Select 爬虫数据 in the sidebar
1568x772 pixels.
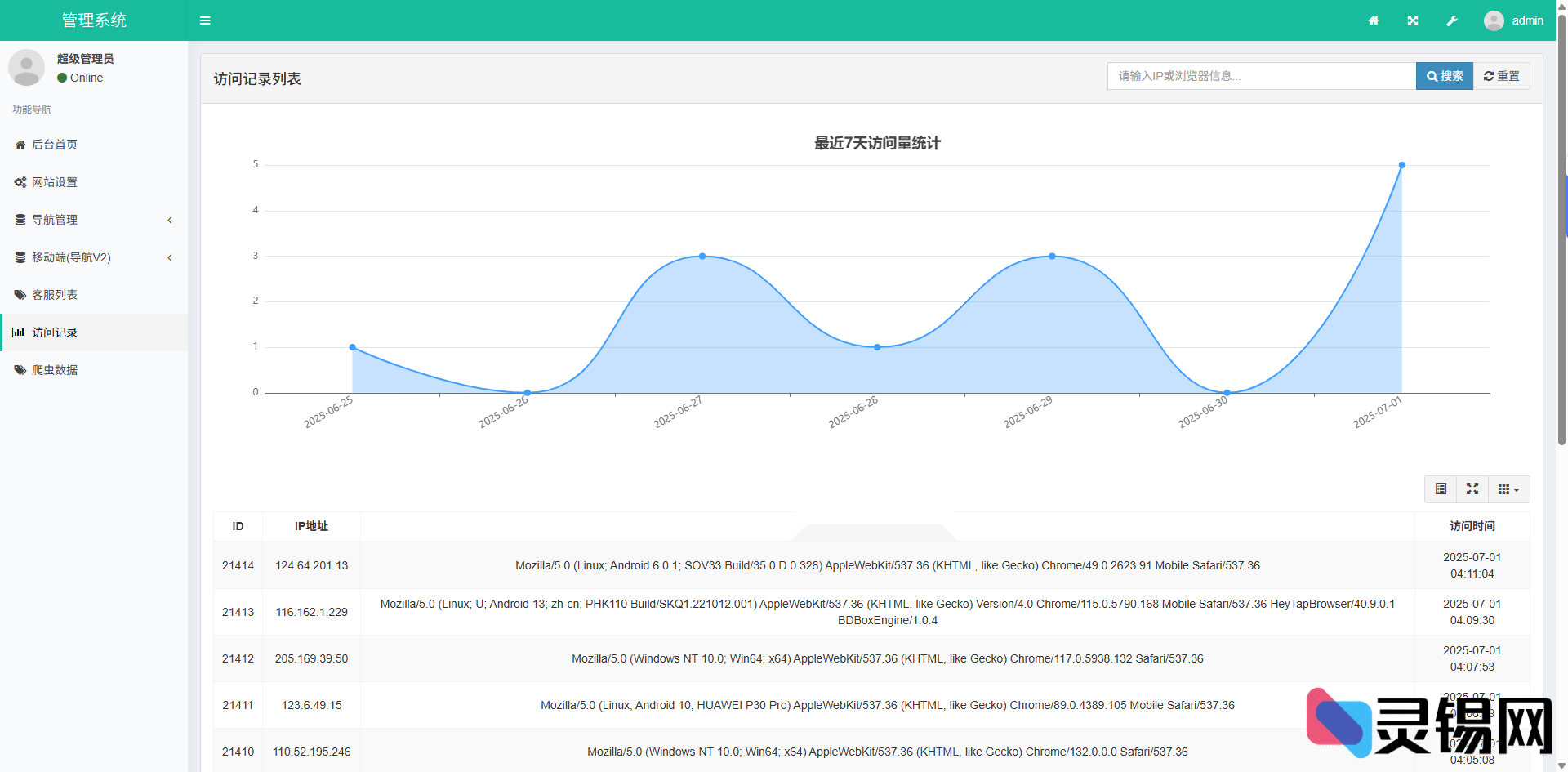(x=54, y=369)
